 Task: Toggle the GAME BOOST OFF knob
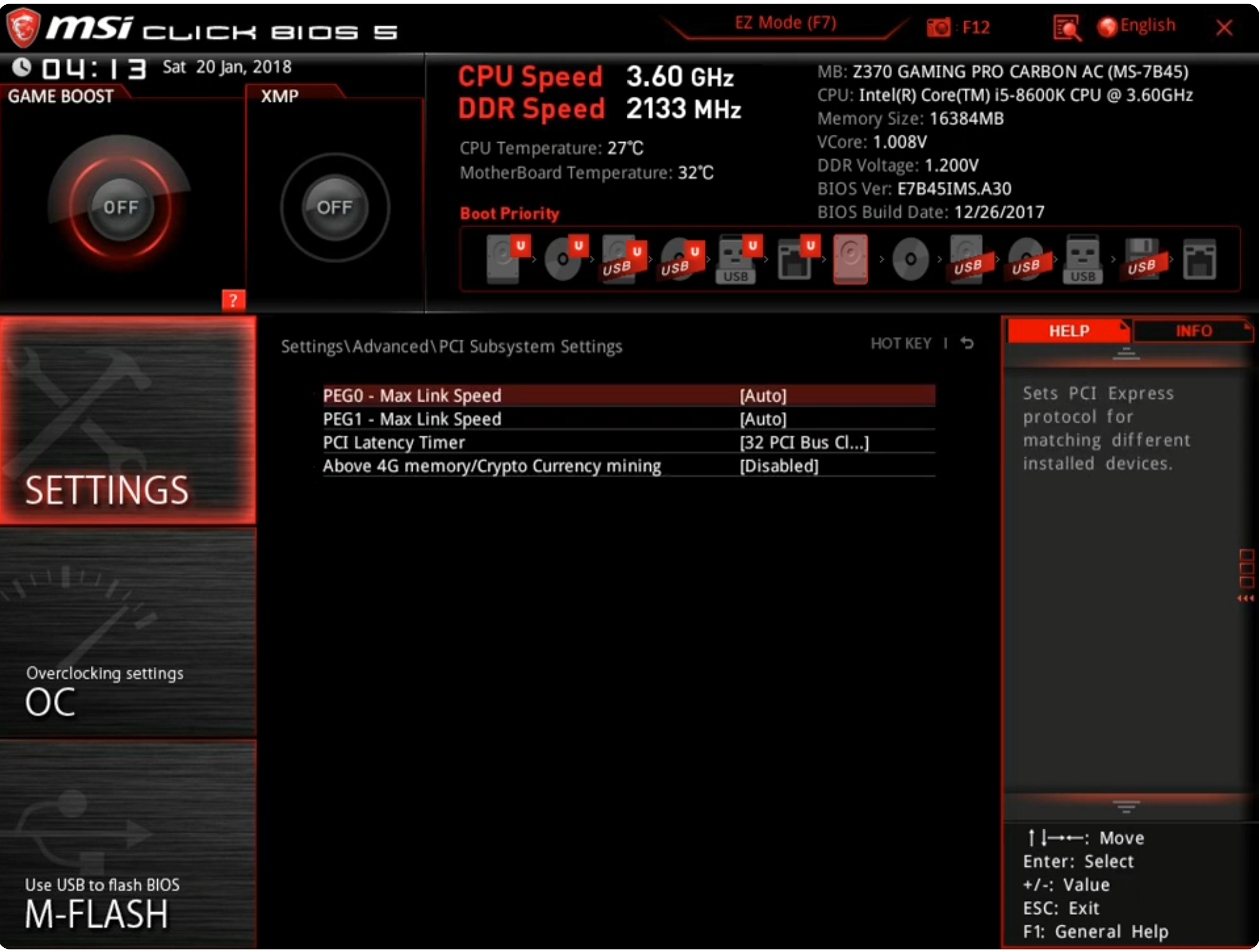120,207
